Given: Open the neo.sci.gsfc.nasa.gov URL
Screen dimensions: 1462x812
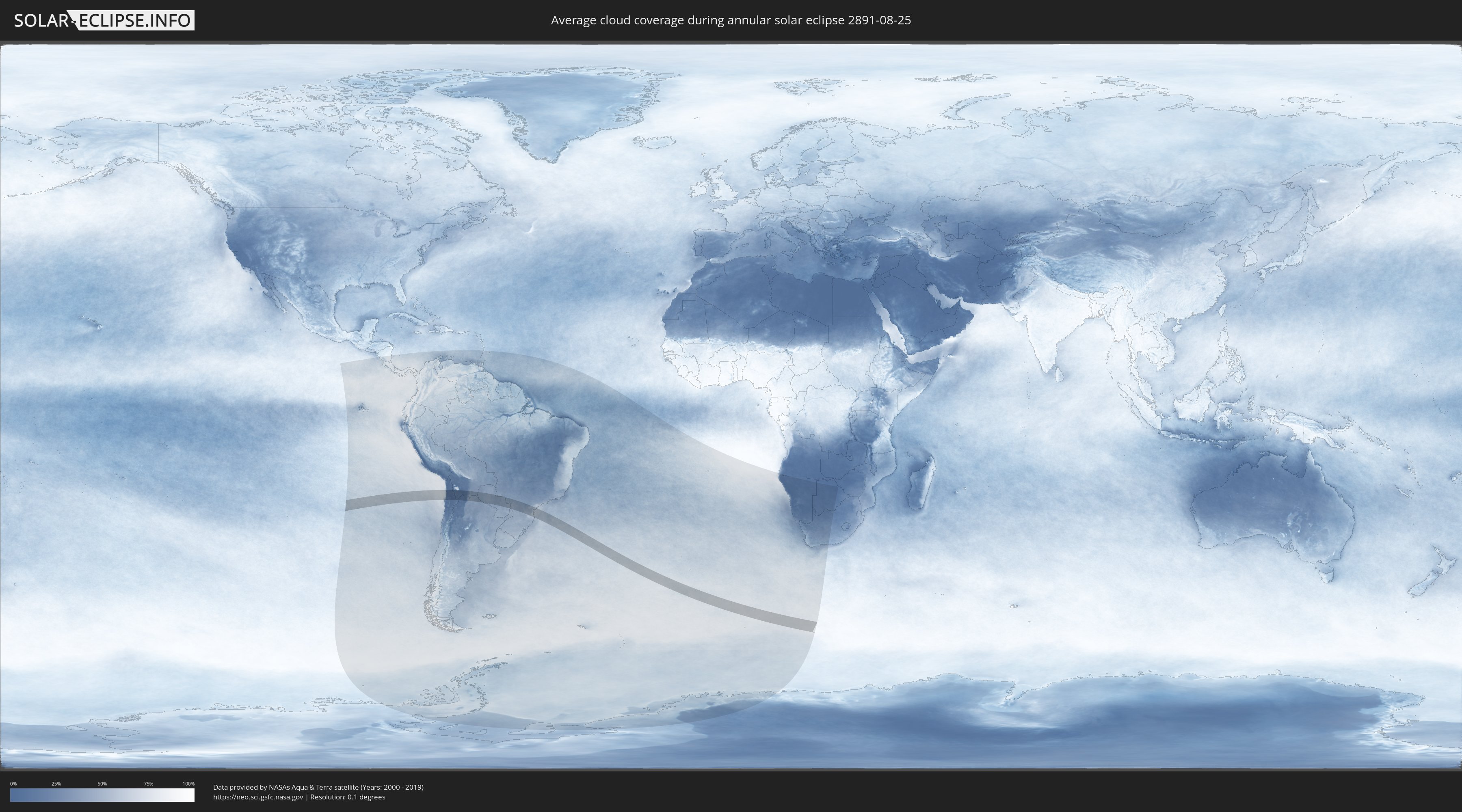Looking at the screenshot, I should 258,797.
